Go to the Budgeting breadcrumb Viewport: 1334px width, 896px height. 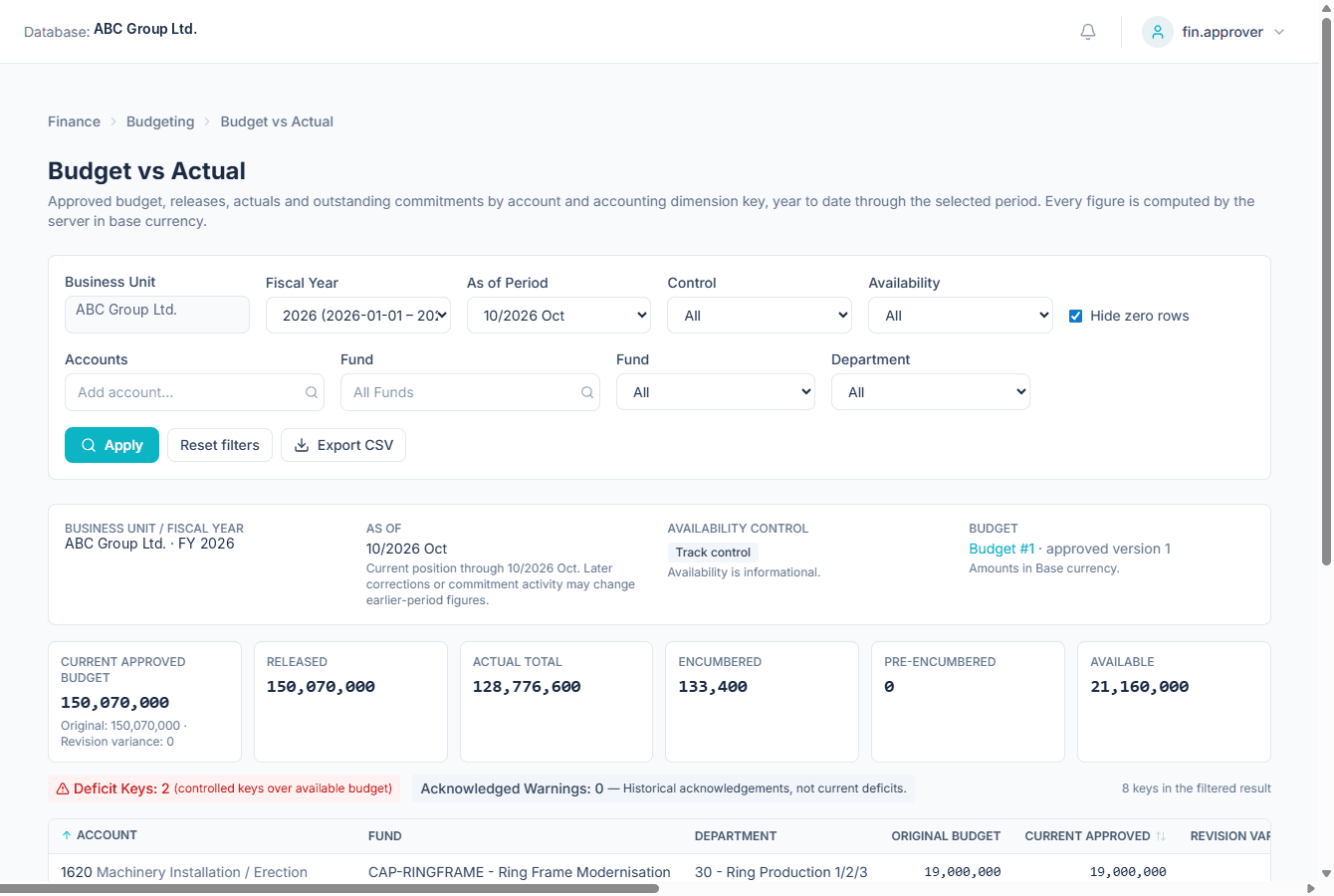(160, 121)
